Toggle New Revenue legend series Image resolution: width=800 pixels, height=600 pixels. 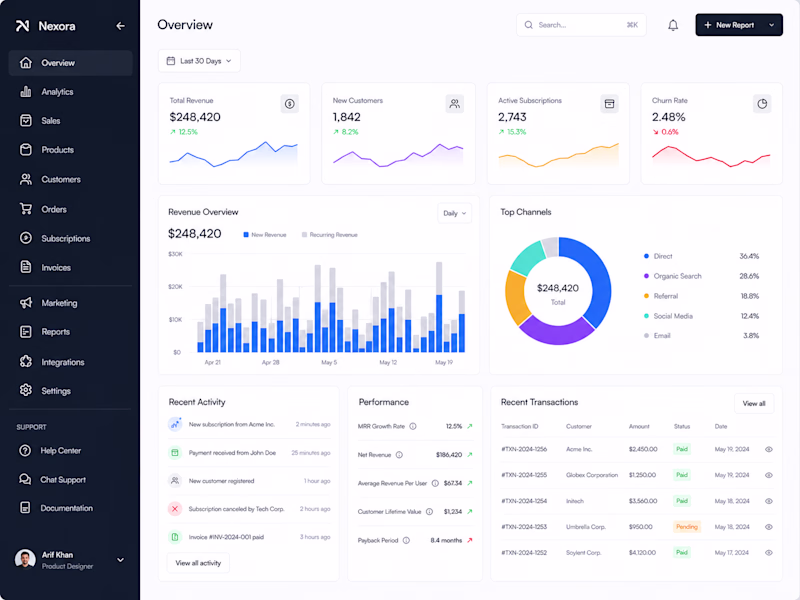pyautogui.click(x=265, y=235)
